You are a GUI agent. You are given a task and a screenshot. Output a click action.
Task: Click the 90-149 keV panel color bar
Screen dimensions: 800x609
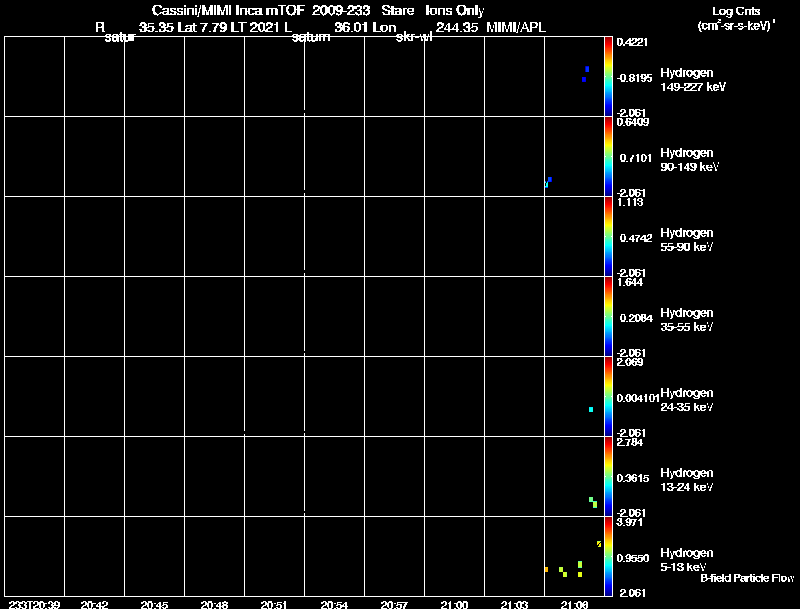click(x=608, y=156)
